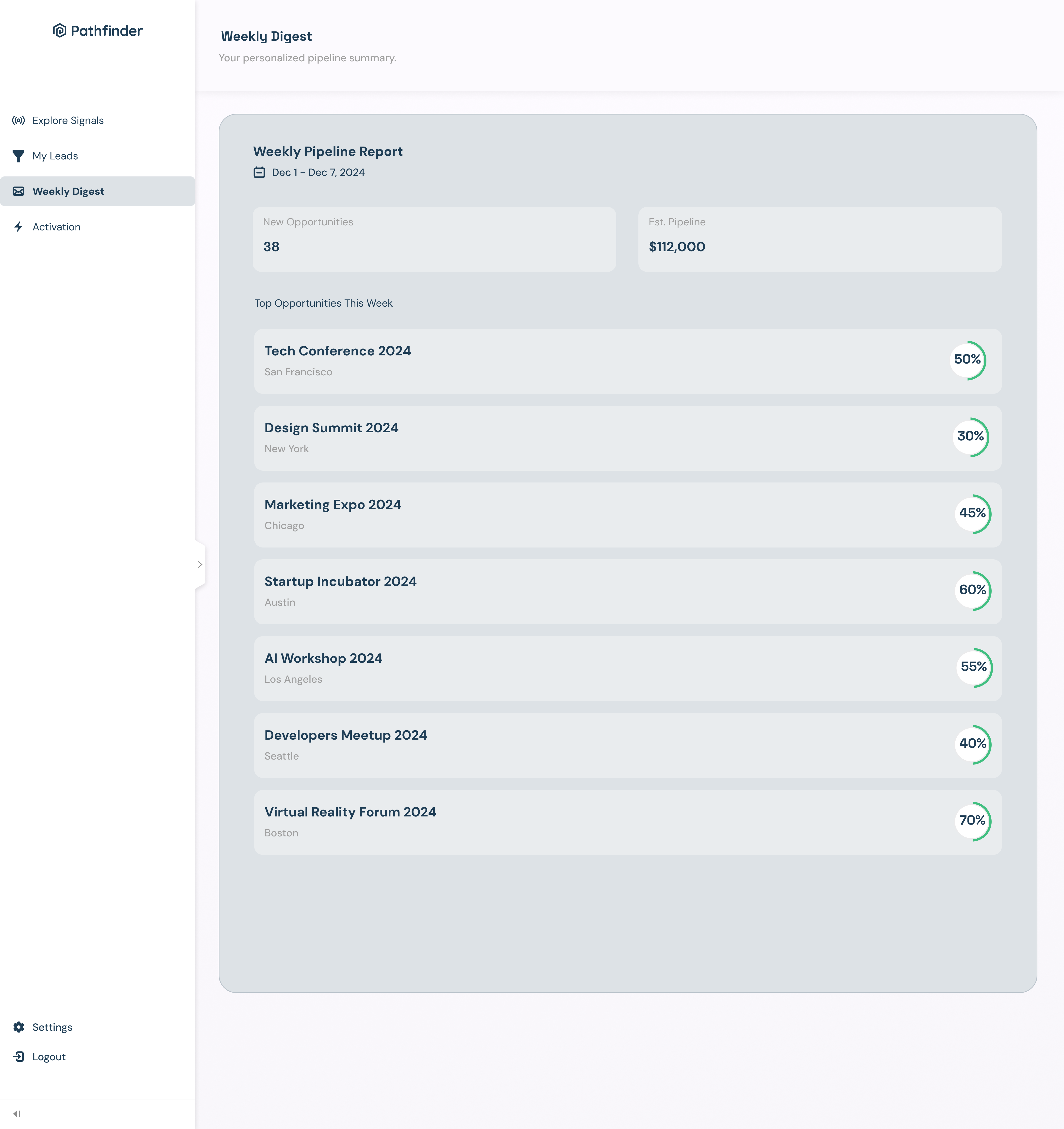Click the Logout icon
The height and width of the screenshot is (1129, 1064).
click(19, 1056)
